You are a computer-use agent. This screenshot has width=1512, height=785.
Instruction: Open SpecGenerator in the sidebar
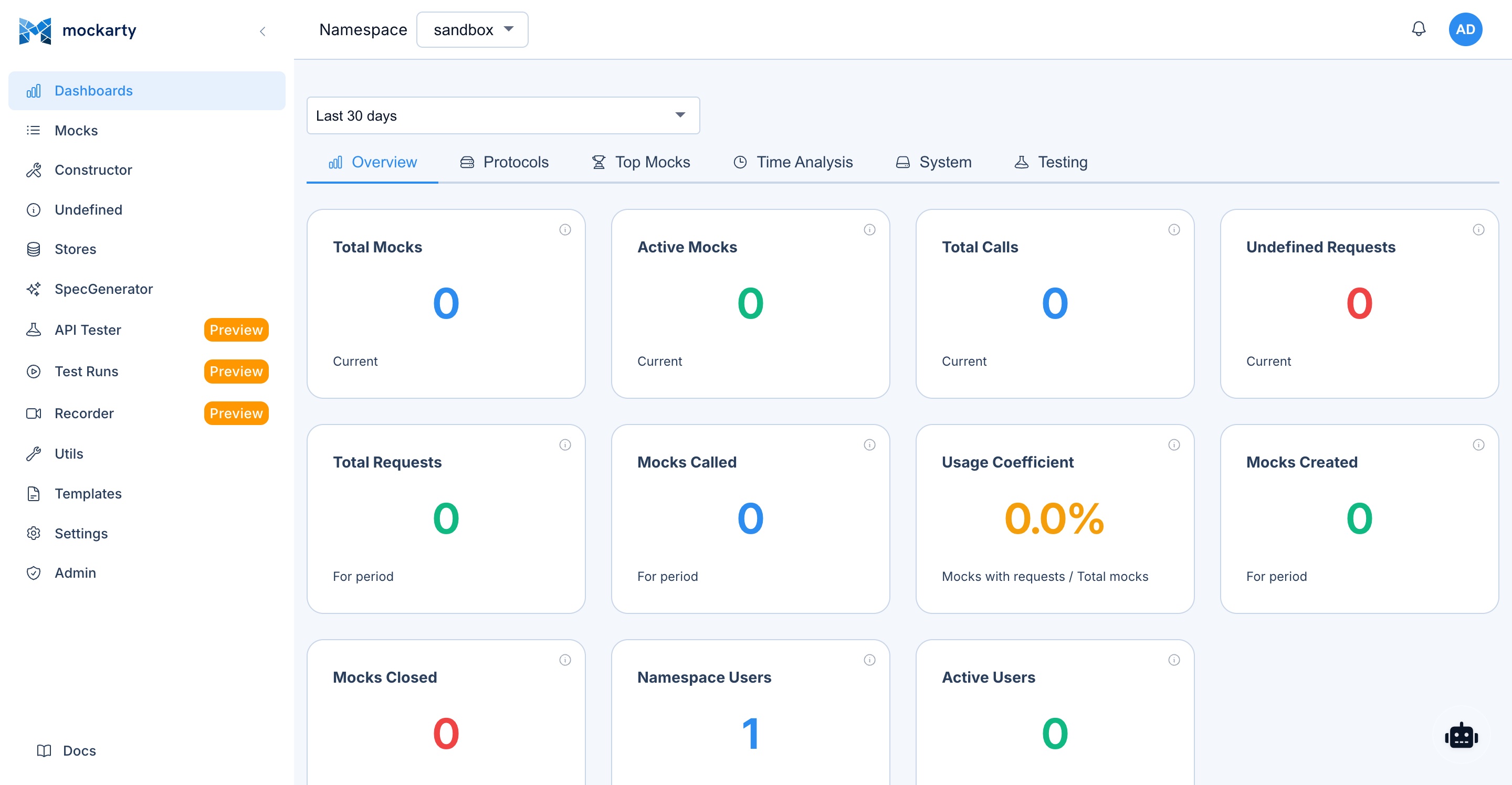[147, 289]
